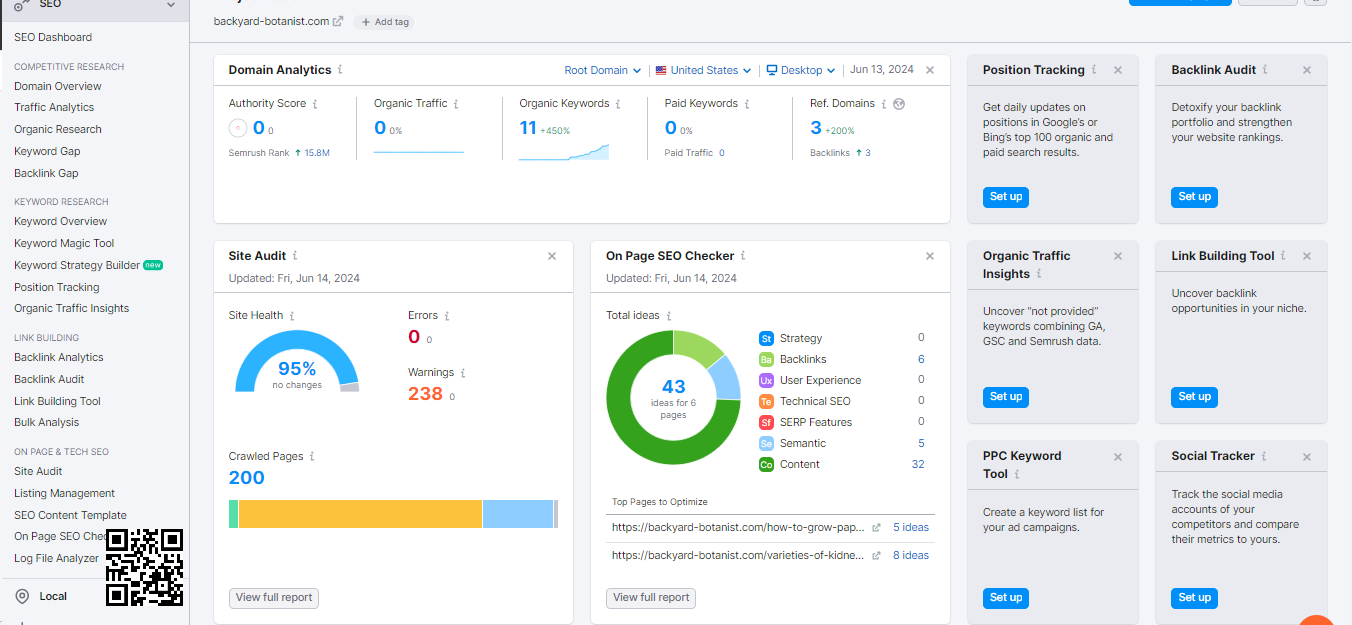Set up the Backlink Audit tool
The image size is (1352, 625).
tap(1194, 197)
